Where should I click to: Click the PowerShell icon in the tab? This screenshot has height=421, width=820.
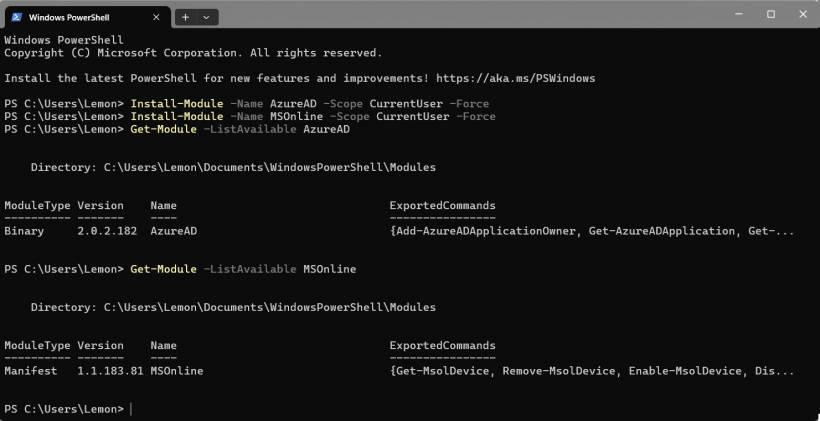point(15,17)
